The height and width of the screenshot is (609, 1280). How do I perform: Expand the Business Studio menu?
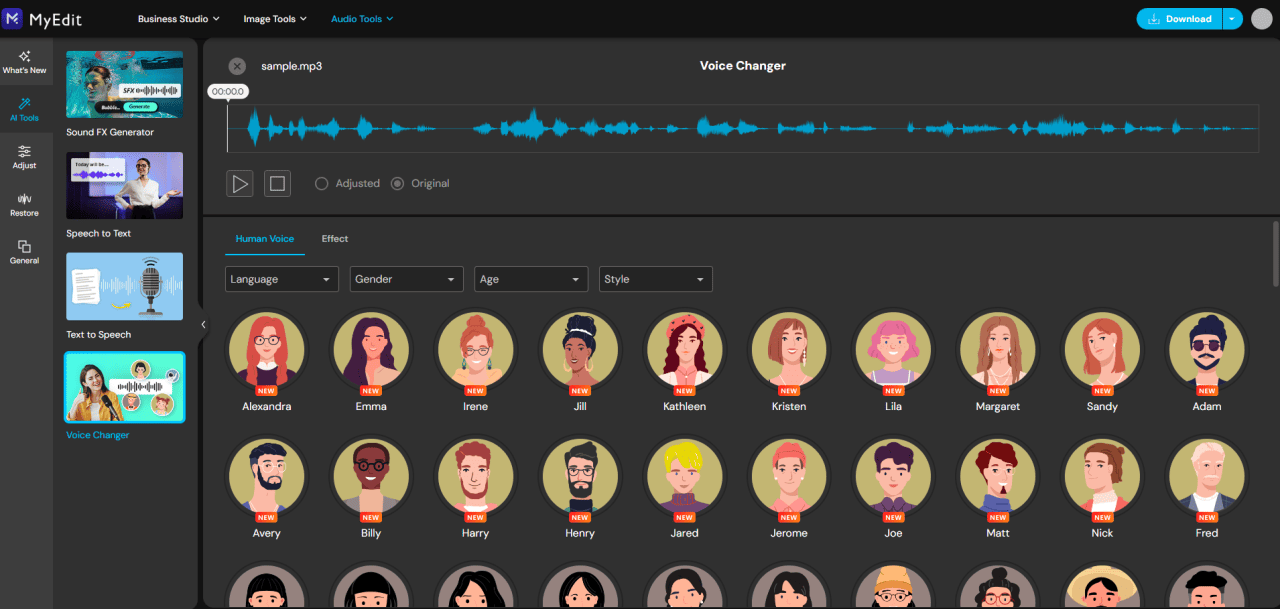[179, 19]
